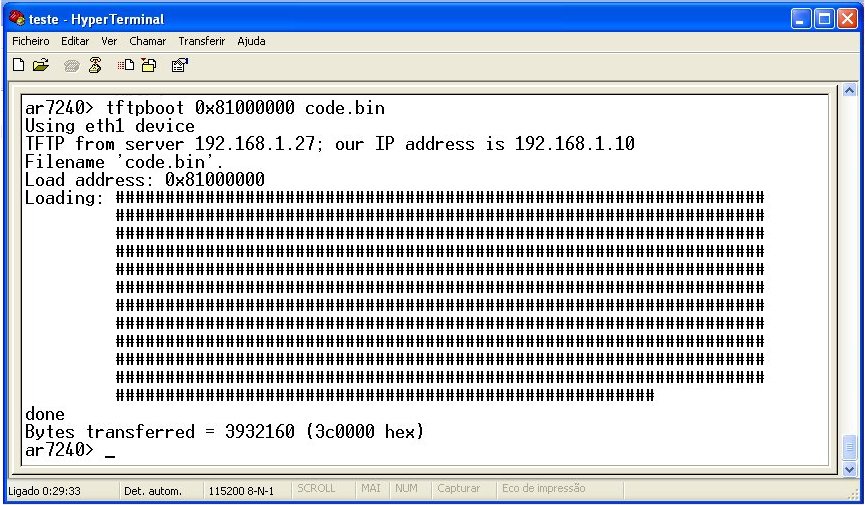Open the Ficheiro menu

pyautogui.click(x=30, y=41)
